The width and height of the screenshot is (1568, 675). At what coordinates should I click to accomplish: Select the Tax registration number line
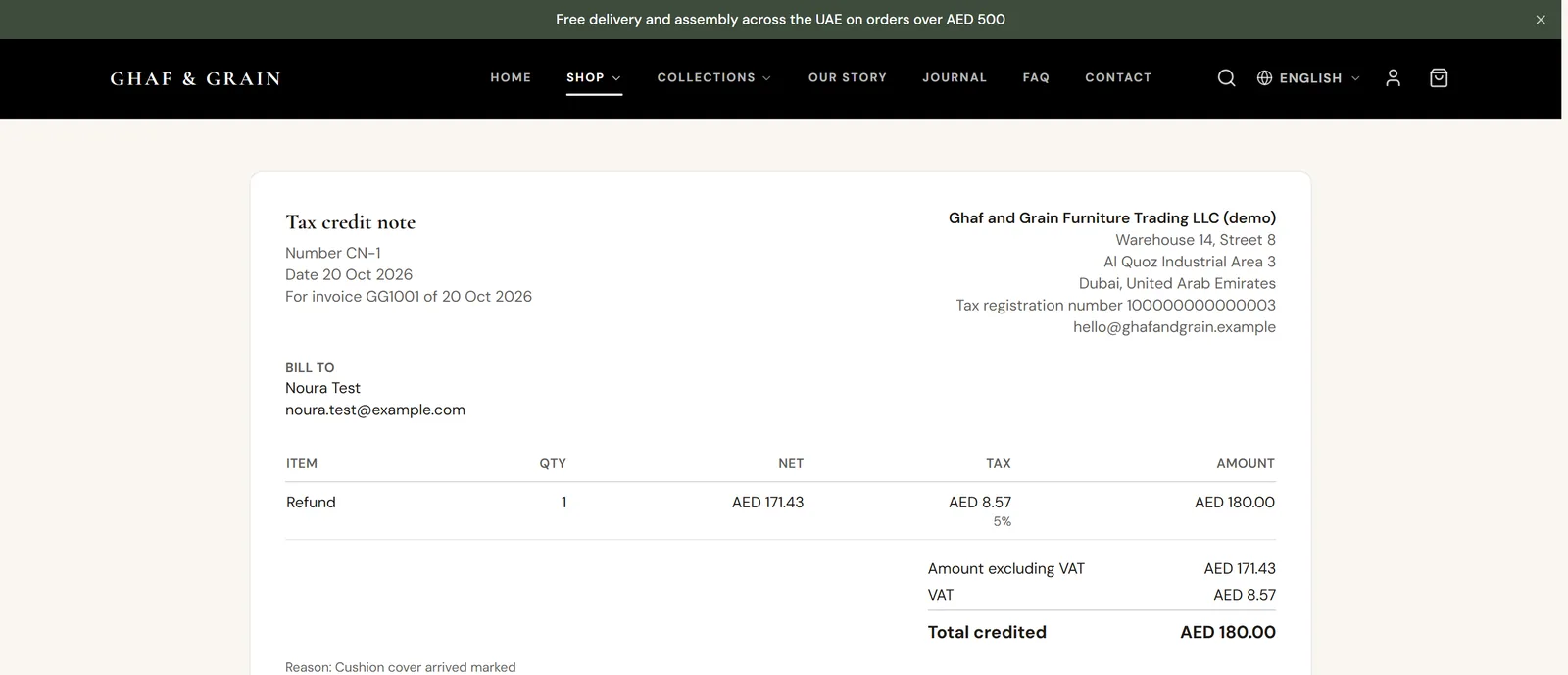coord(1116,305)
